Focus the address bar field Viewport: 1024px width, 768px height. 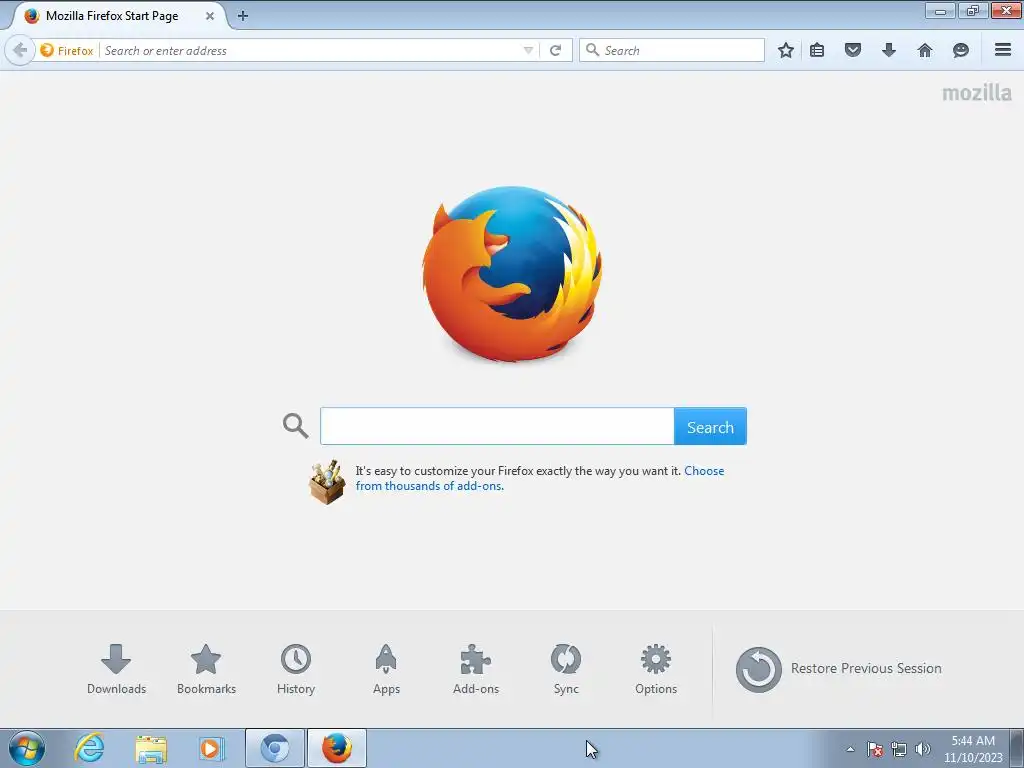point(312,50)
